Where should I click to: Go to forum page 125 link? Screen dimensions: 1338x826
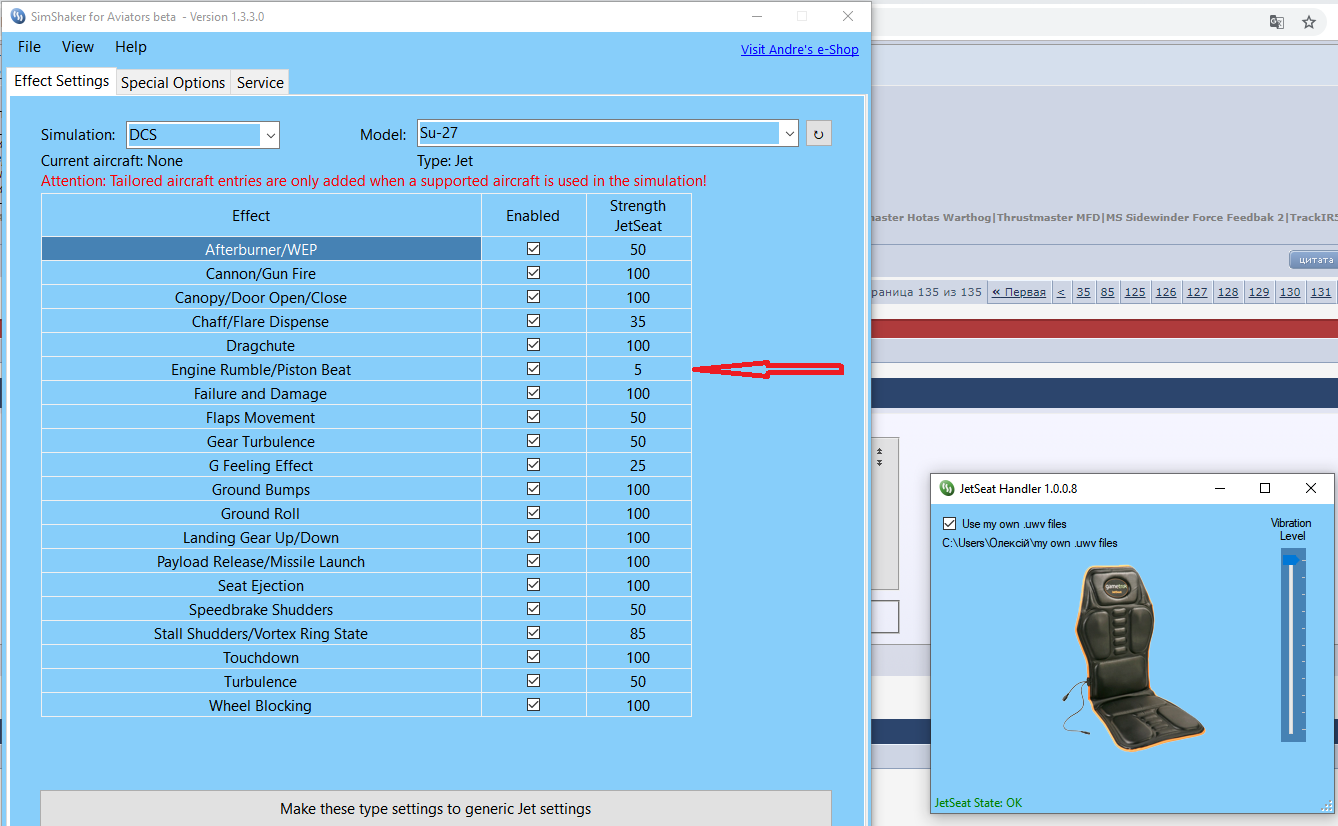point(1135,292)
